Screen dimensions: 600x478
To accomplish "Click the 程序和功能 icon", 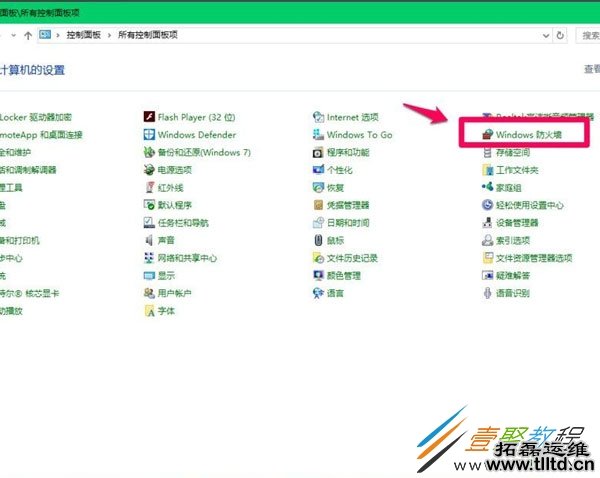I will (318, 152).
